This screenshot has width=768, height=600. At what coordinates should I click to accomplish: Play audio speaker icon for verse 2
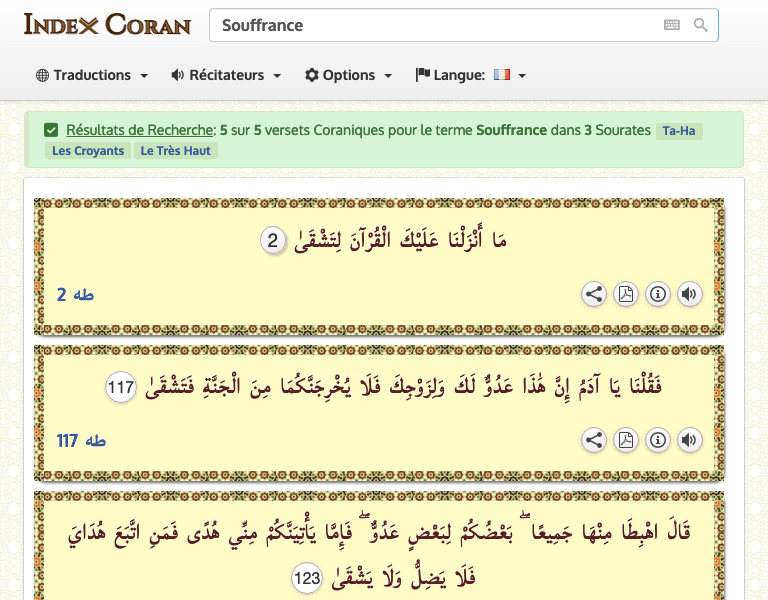689,294
